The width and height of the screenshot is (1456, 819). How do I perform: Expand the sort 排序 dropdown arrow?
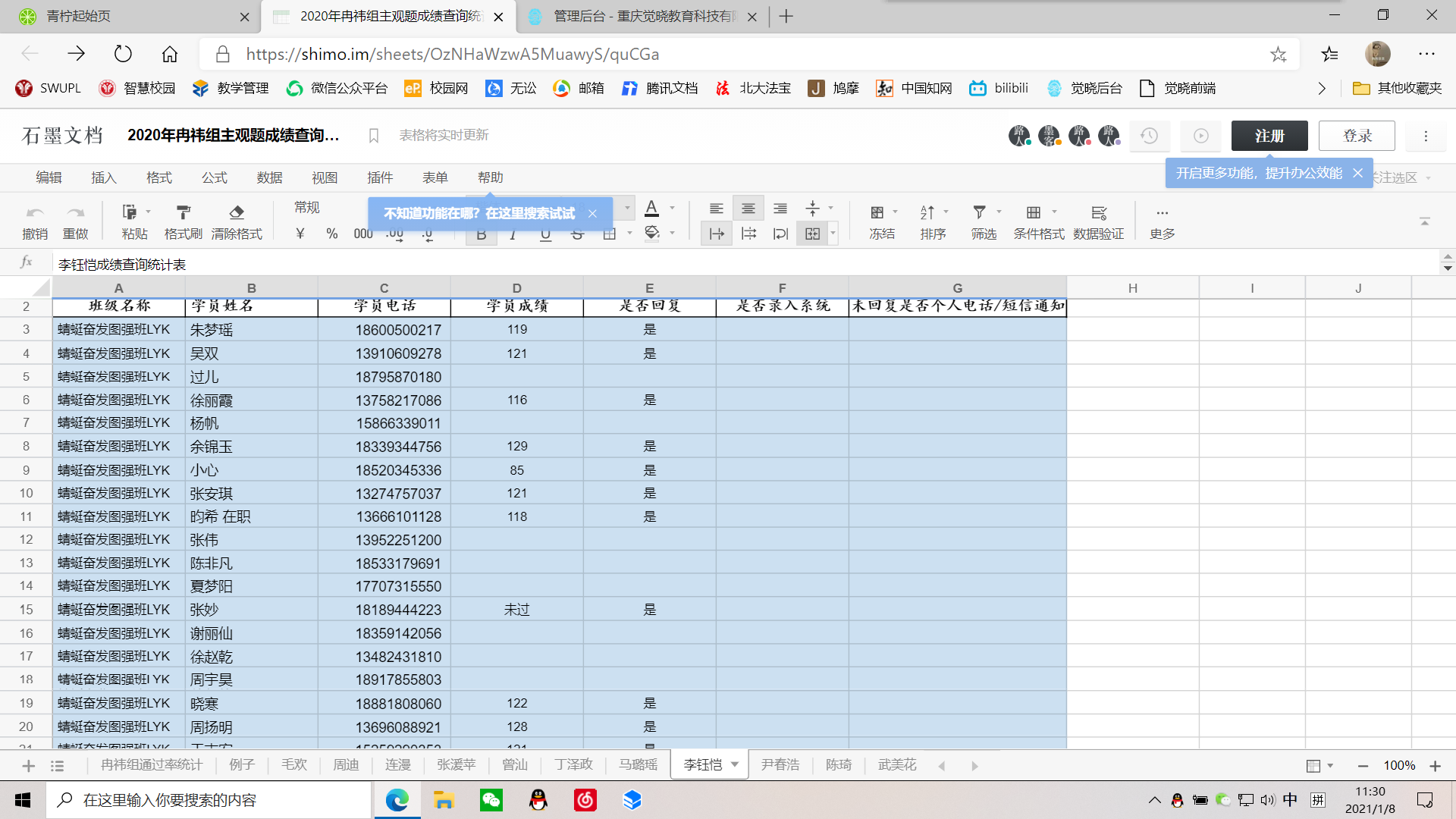(946, 212)
